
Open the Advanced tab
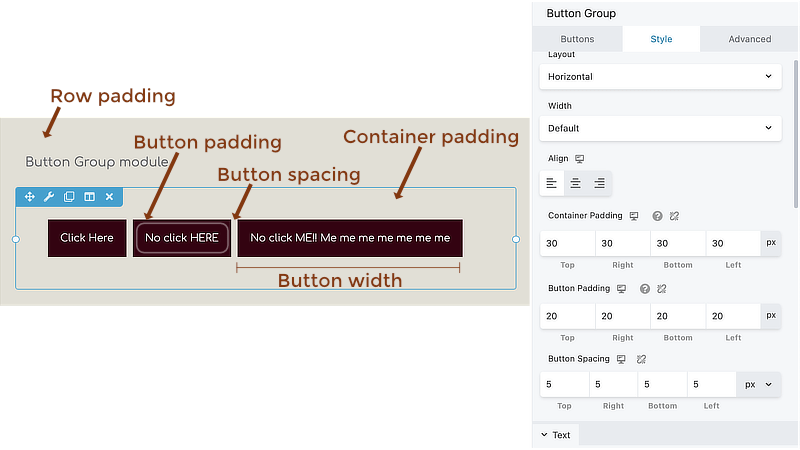click(x=749, y=39)
